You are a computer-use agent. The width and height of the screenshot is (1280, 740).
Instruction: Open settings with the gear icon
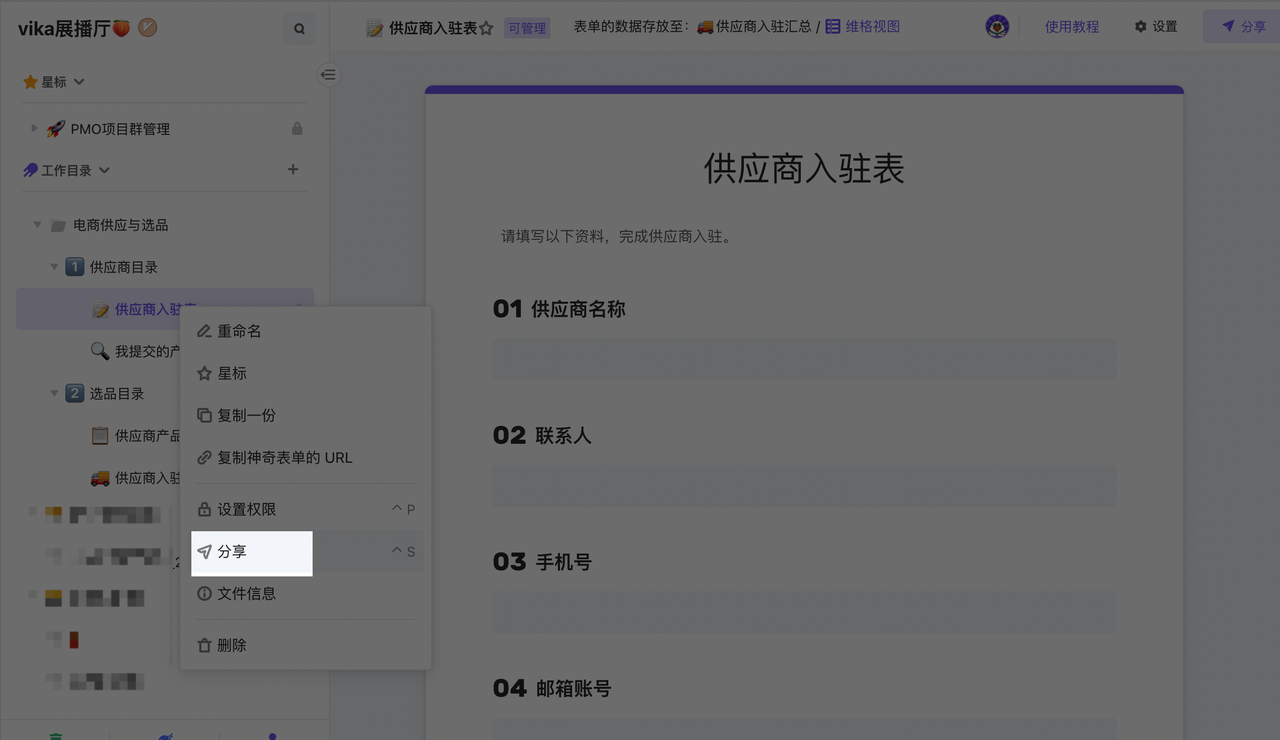1140,27
